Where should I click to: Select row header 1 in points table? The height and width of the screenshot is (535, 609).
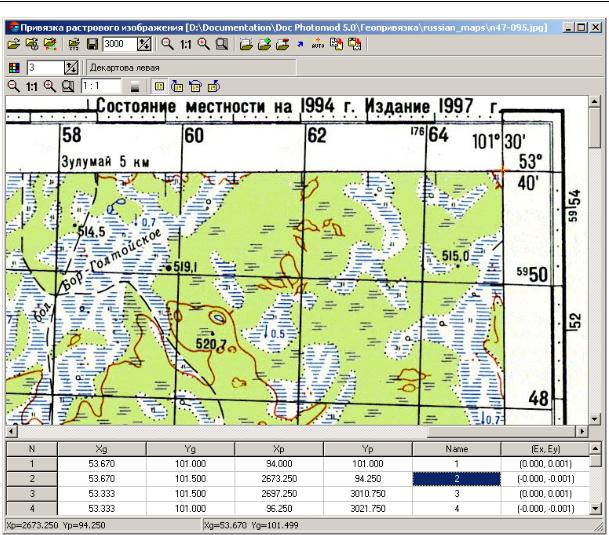(32, 464)
